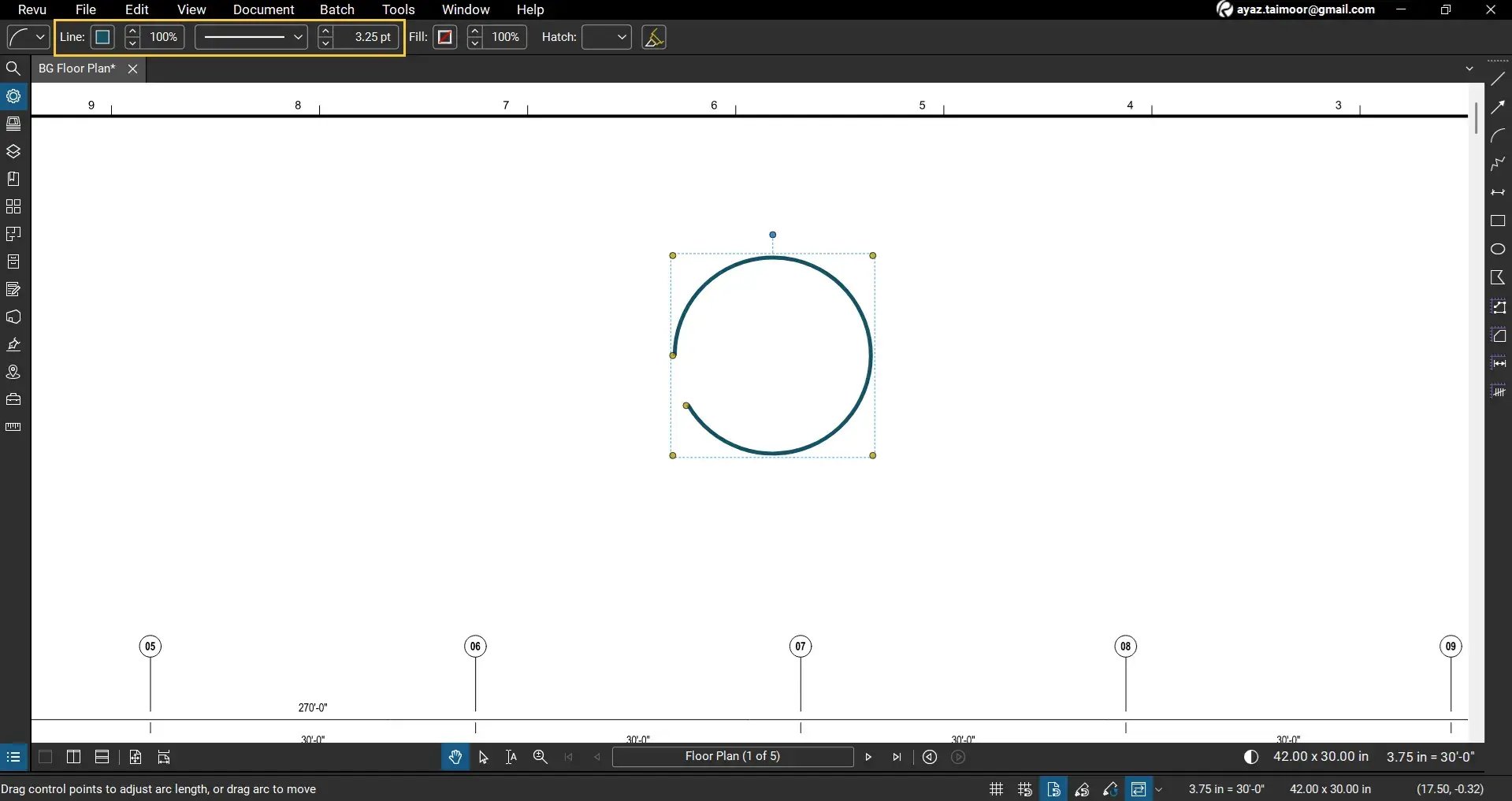Open the Batch menu
Image resolution: width=1512 pixels, height=801 pixels.
tap(337, 9)
